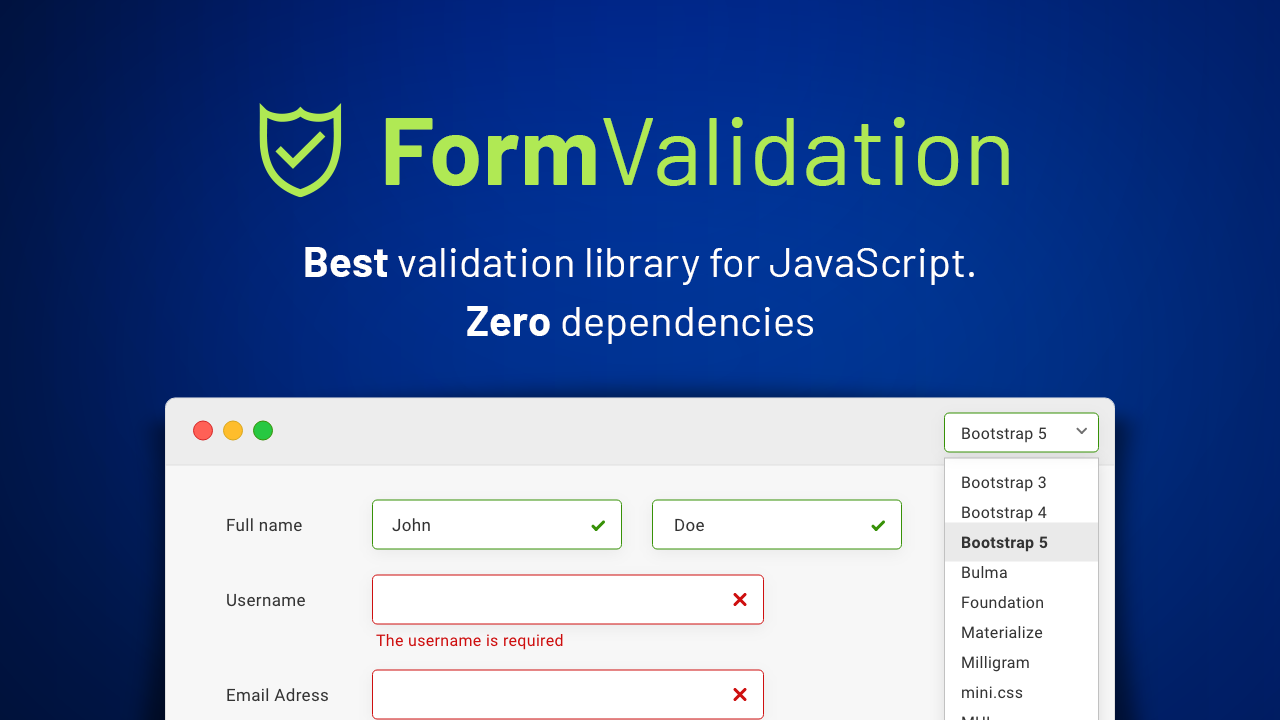Click the red X in Email field
Screen dimensions: 1280x720
pos(740,695)
